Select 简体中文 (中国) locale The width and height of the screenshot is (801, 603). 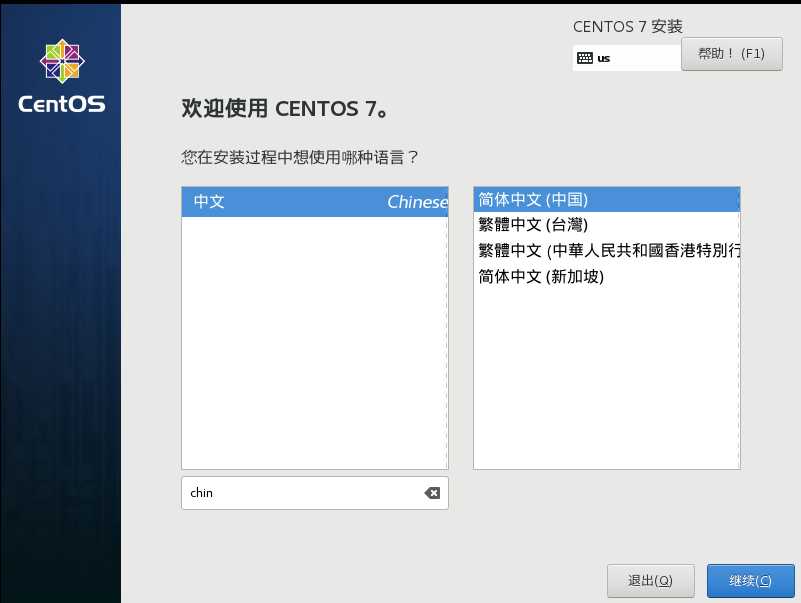(x=606, y=199)
